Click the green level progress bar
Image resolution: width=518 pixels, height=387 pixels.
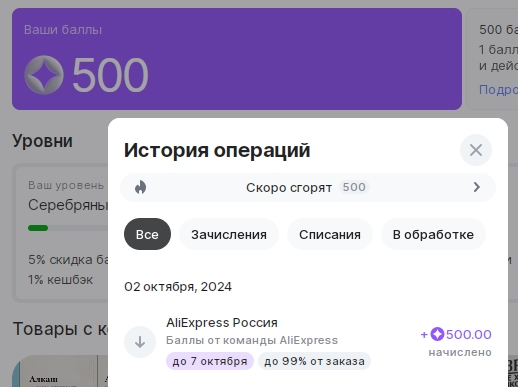(x=38, y=228)
